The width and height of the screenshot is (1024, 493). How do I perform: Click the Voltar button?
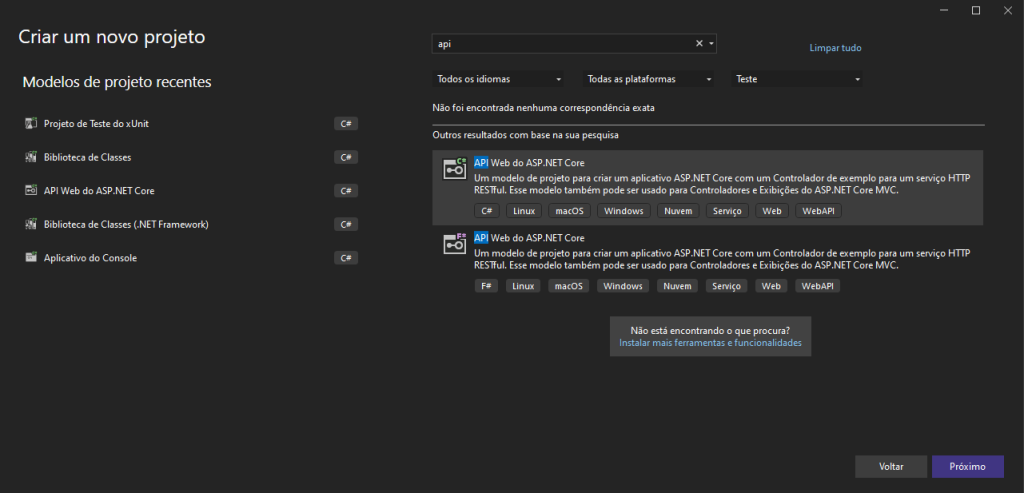[891, 467]
